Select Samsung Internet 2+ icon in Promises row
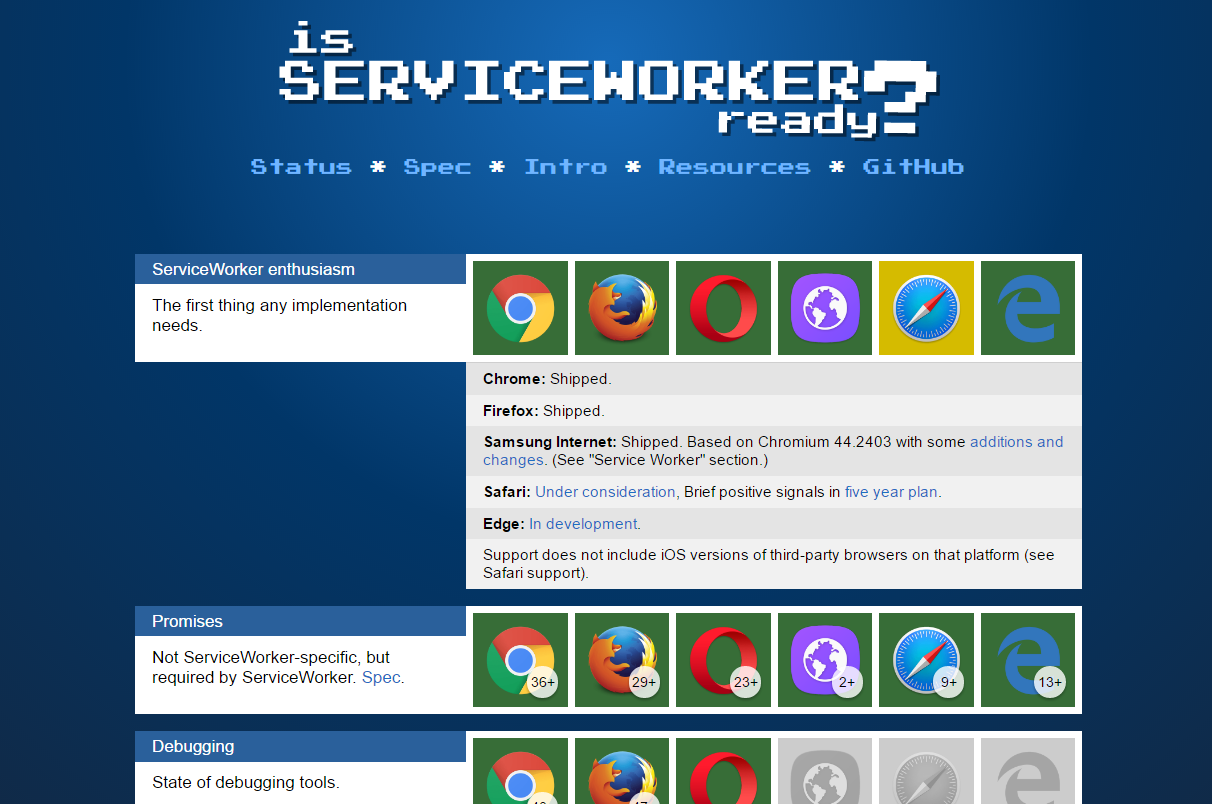The width and height of the screenshot is (1212, 804). click(x=825, y=660)
